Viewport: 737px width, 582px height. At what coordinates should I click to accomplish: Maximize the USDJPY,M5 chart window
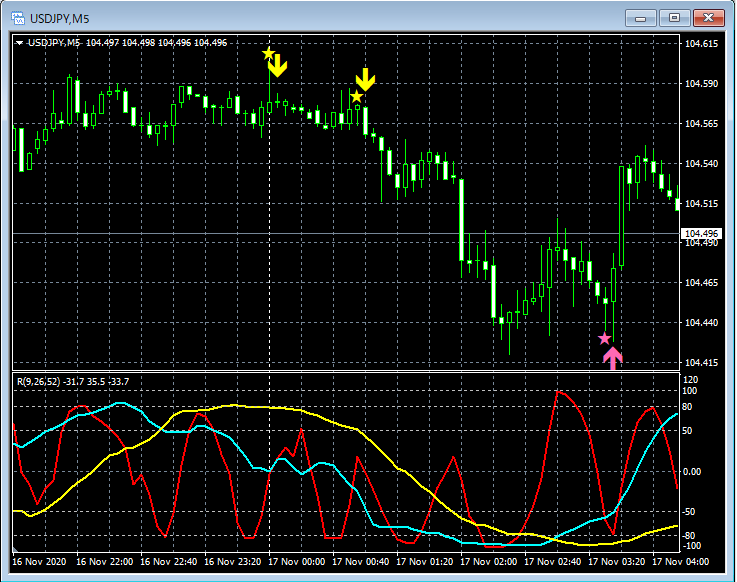675,18
